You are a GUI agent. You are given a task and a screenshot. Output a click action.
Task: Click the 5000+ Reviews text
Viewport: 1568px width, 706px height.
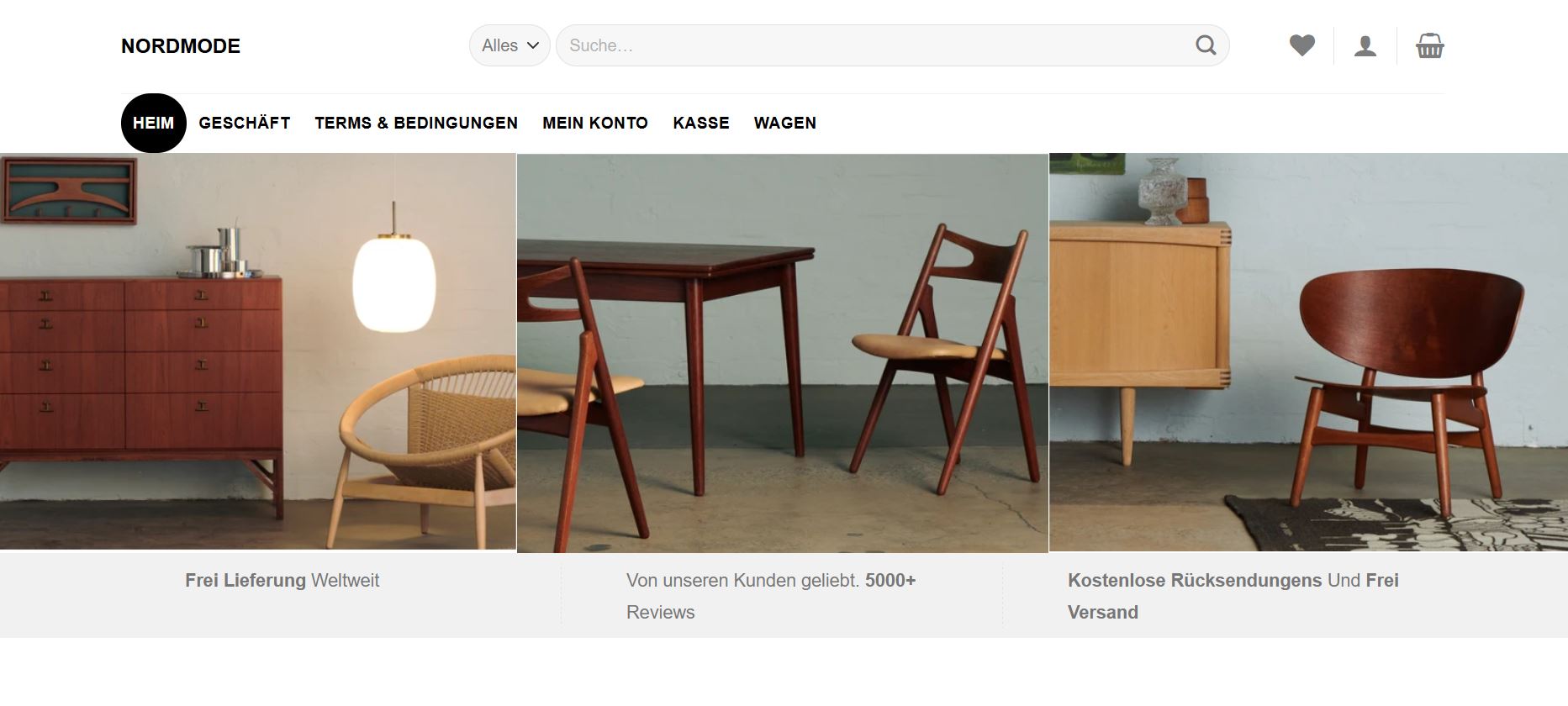click(771, 596)
